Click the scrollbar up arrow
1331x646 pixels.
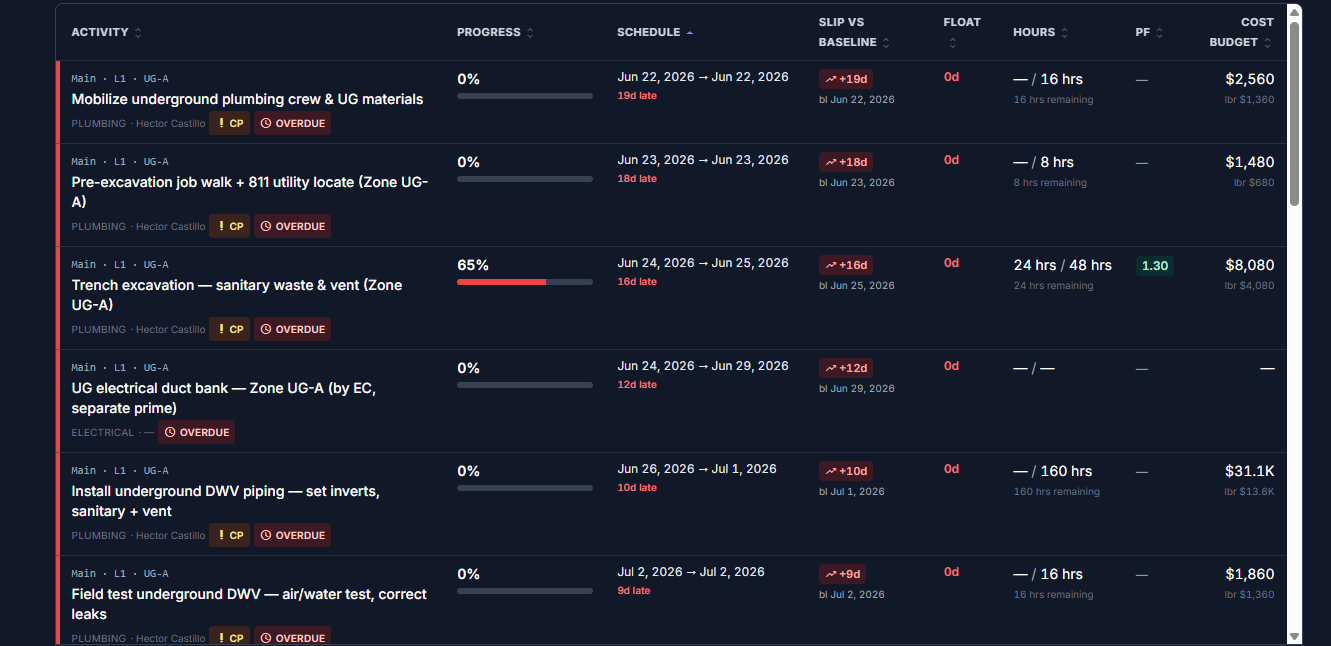click(1294, 12)
